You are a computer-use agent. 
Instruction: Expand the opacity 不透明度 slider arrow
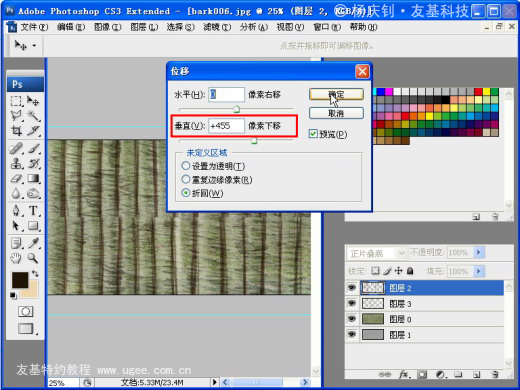479,253
